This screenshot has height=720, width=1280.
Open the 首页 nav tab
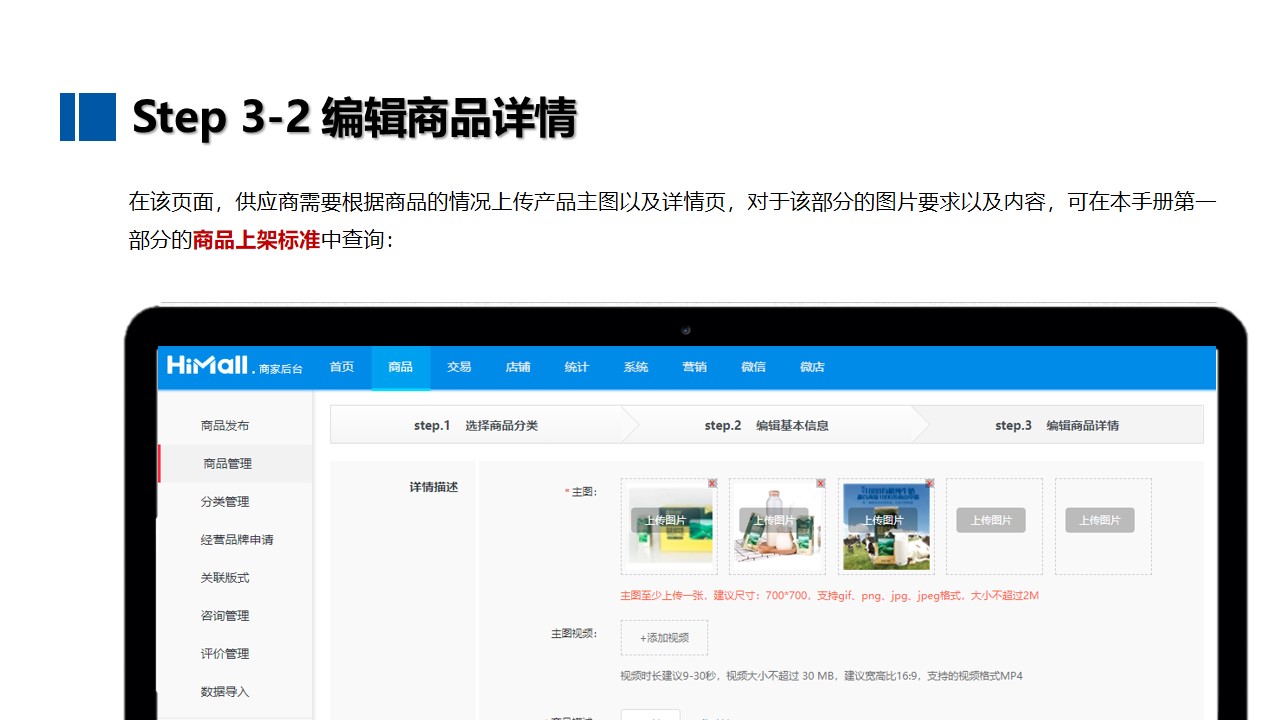pos(342,367)
